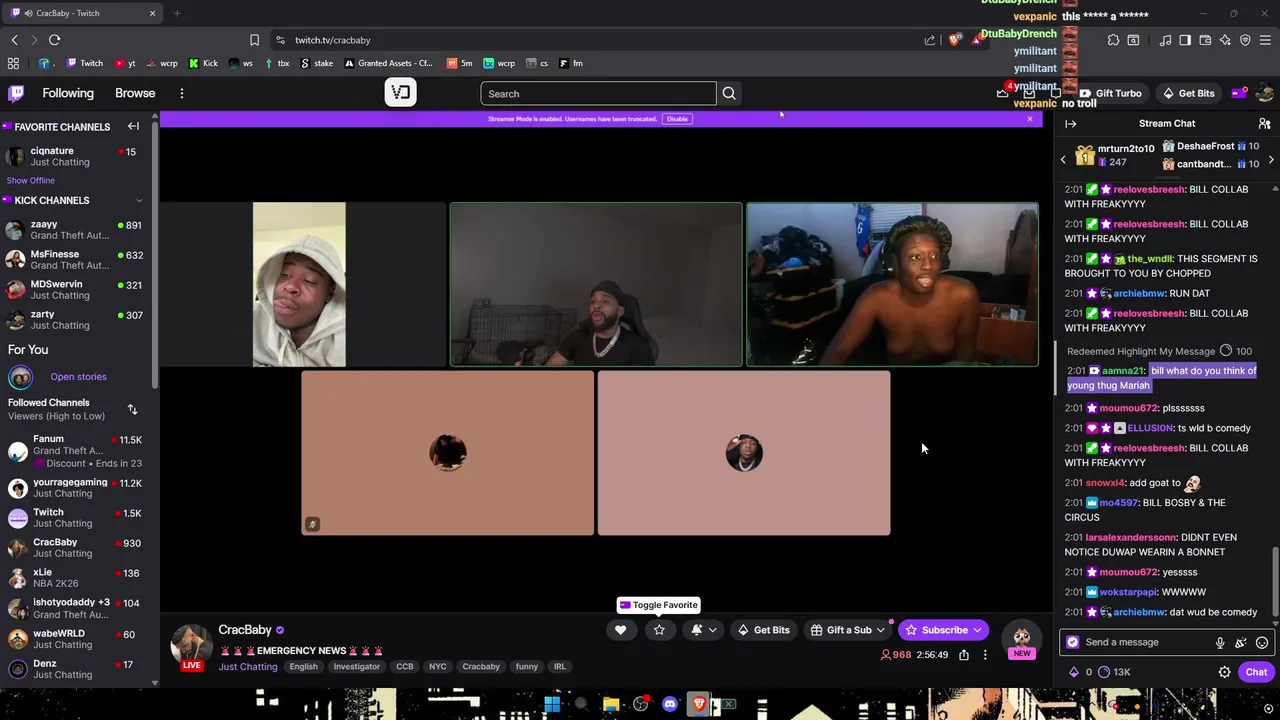Click the Show Offline link
The width and height of the screenshot is (1280, 720).
pyautogui.click(x=31, y=181)
